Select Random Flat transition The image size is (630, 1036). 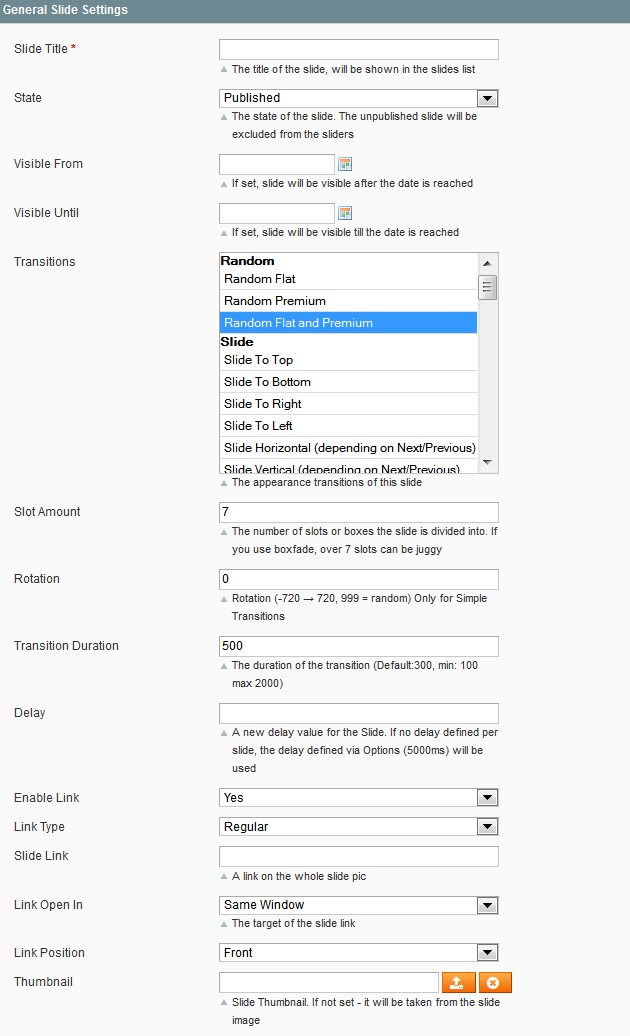coord(348,279)
